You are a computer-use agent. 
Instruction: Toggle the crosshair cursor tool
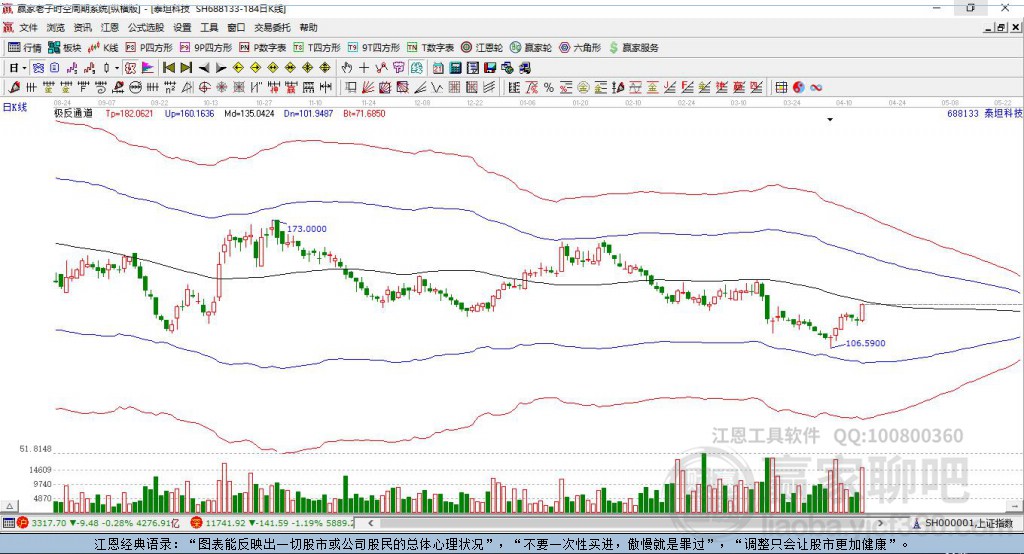(x=364, y=68)
